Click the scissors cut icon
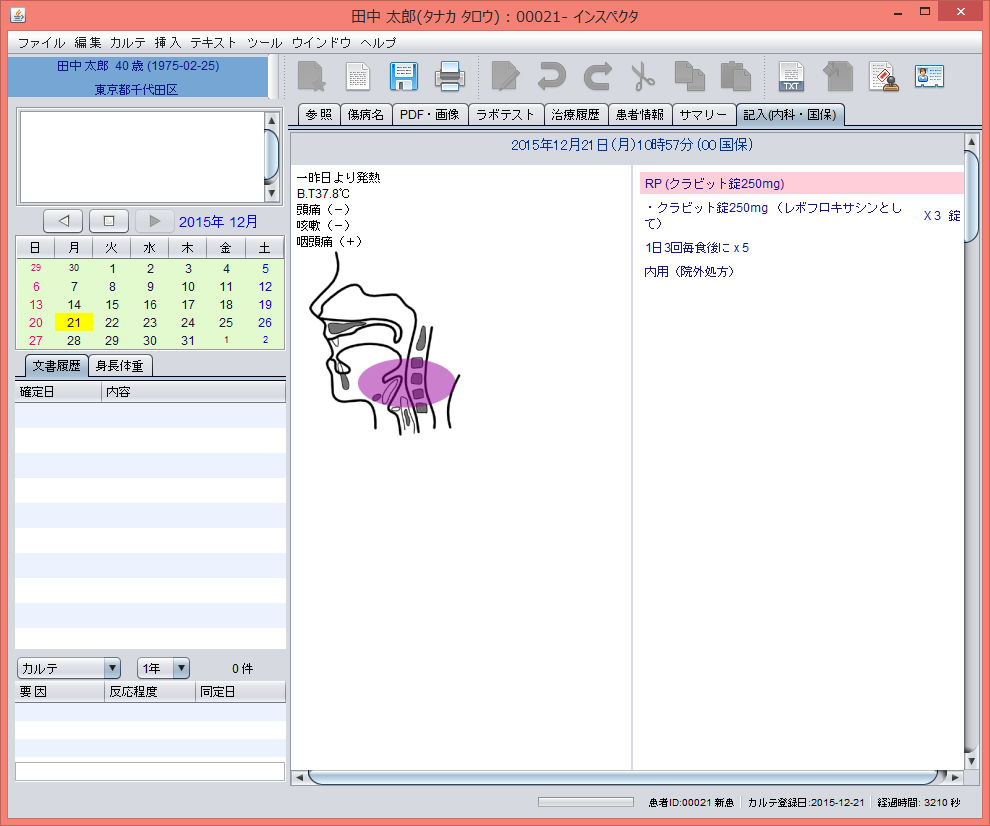This screenshot has width=990, height=826. click(642, 76)
